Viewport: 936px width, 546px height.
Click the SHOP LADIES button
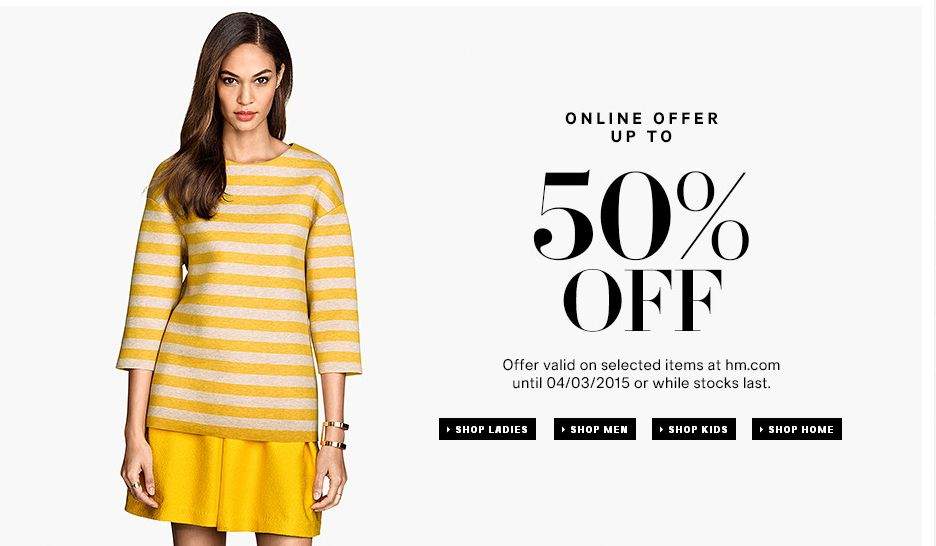pos(487,429)
